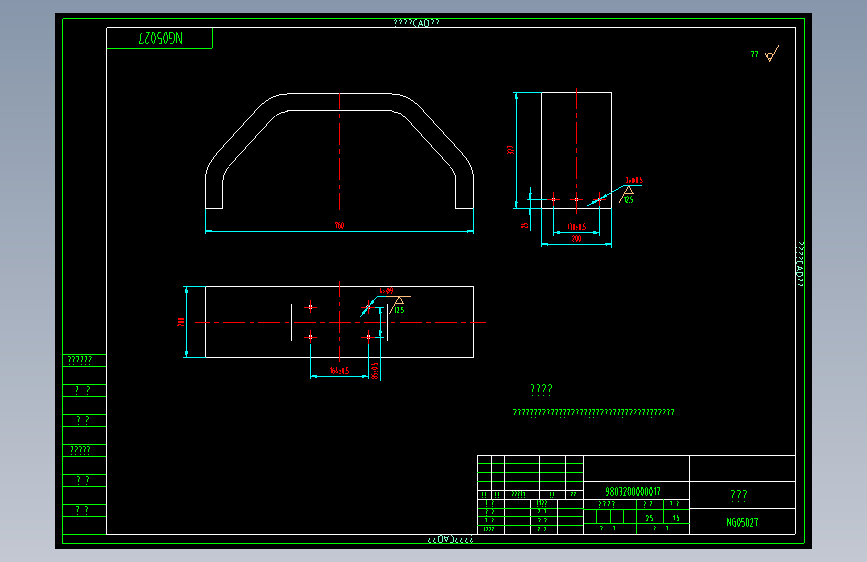Click the short ???? heading above the note line

tap(541, 389)
